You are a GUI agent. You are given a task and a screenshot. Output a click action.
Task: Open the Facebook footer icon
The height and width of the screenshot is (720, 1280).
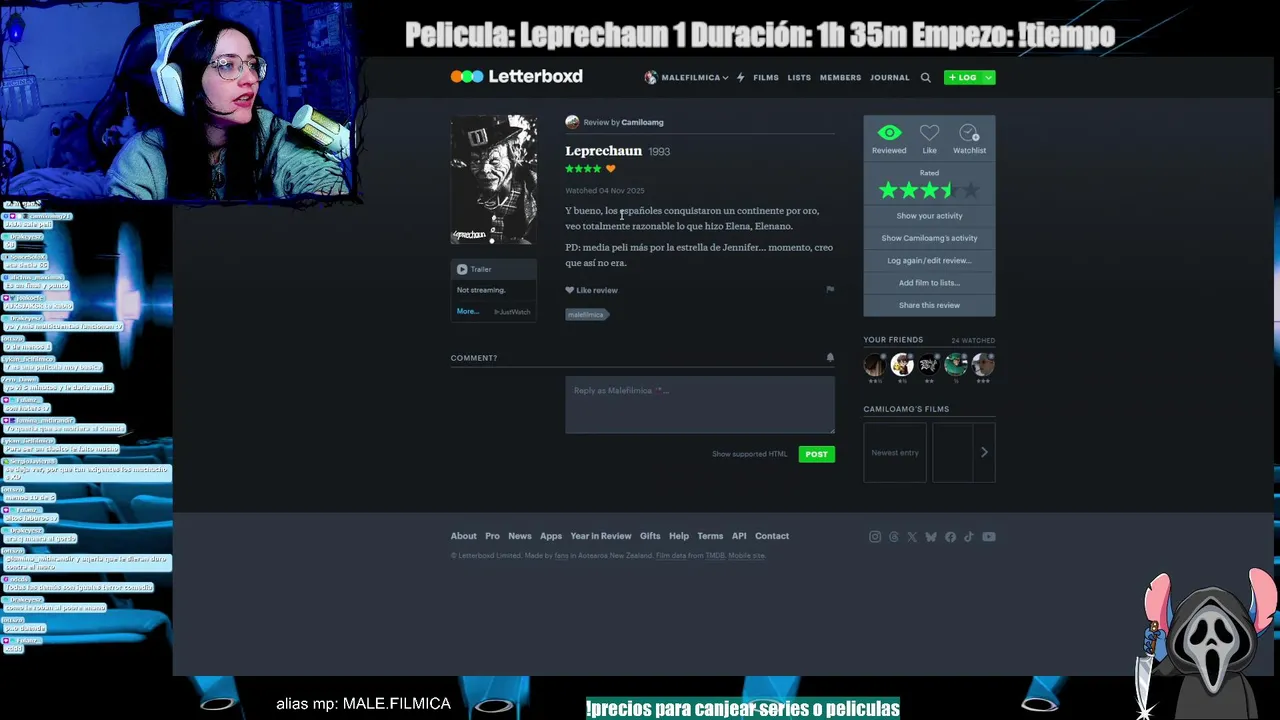pos(950,537)
